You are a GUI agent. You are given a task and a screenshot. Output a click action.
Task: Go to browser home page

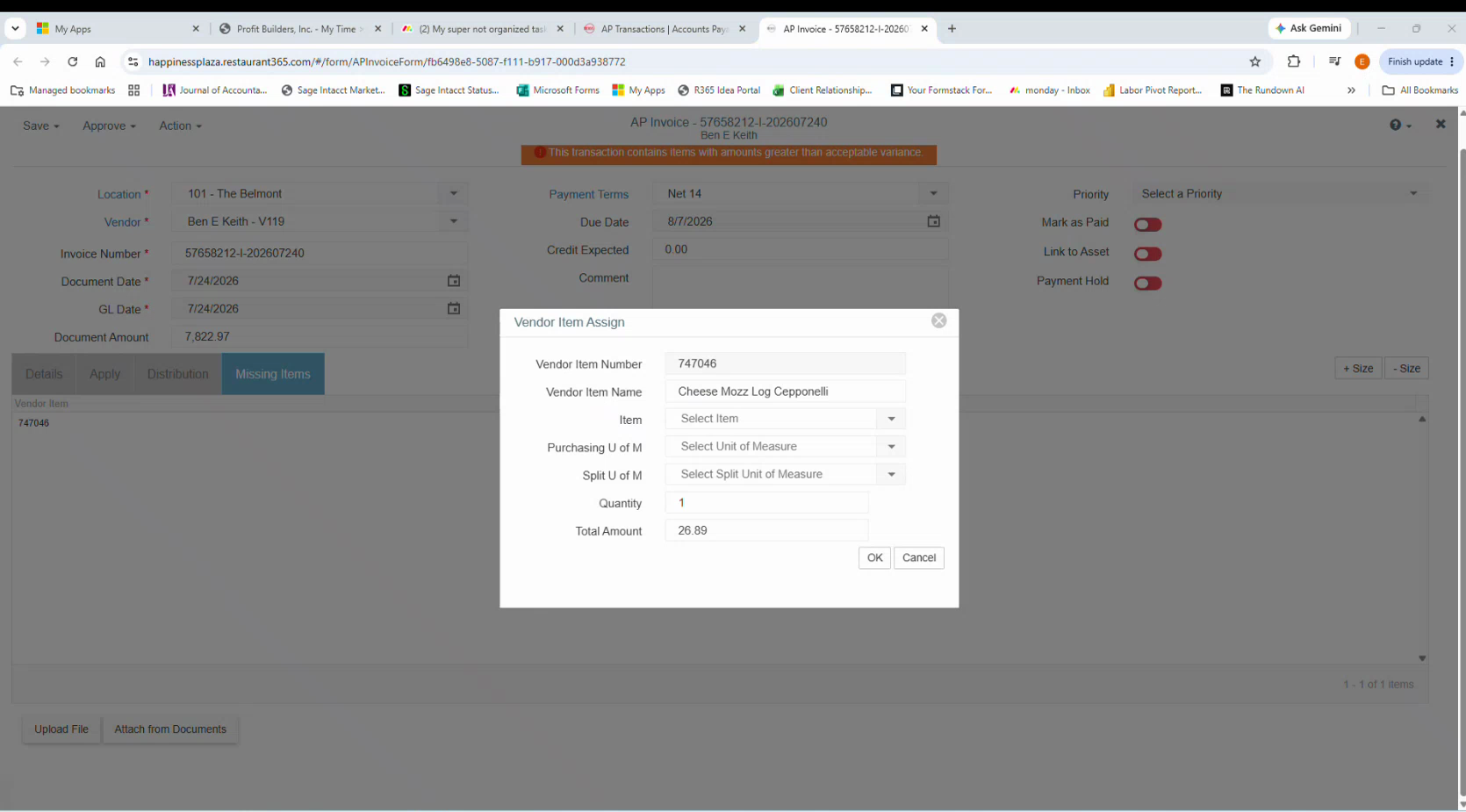pos(100,61)
